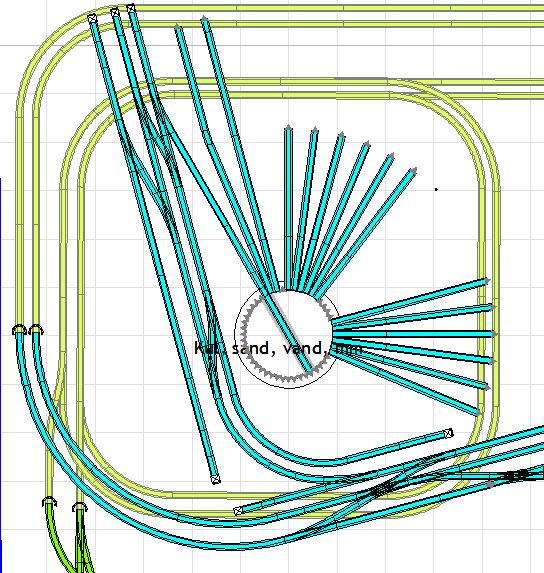Viewport: 544px width, 573px height.
Task: Select the buffer stop ending the long diagonal siding
Action: [x=216, y=479]
